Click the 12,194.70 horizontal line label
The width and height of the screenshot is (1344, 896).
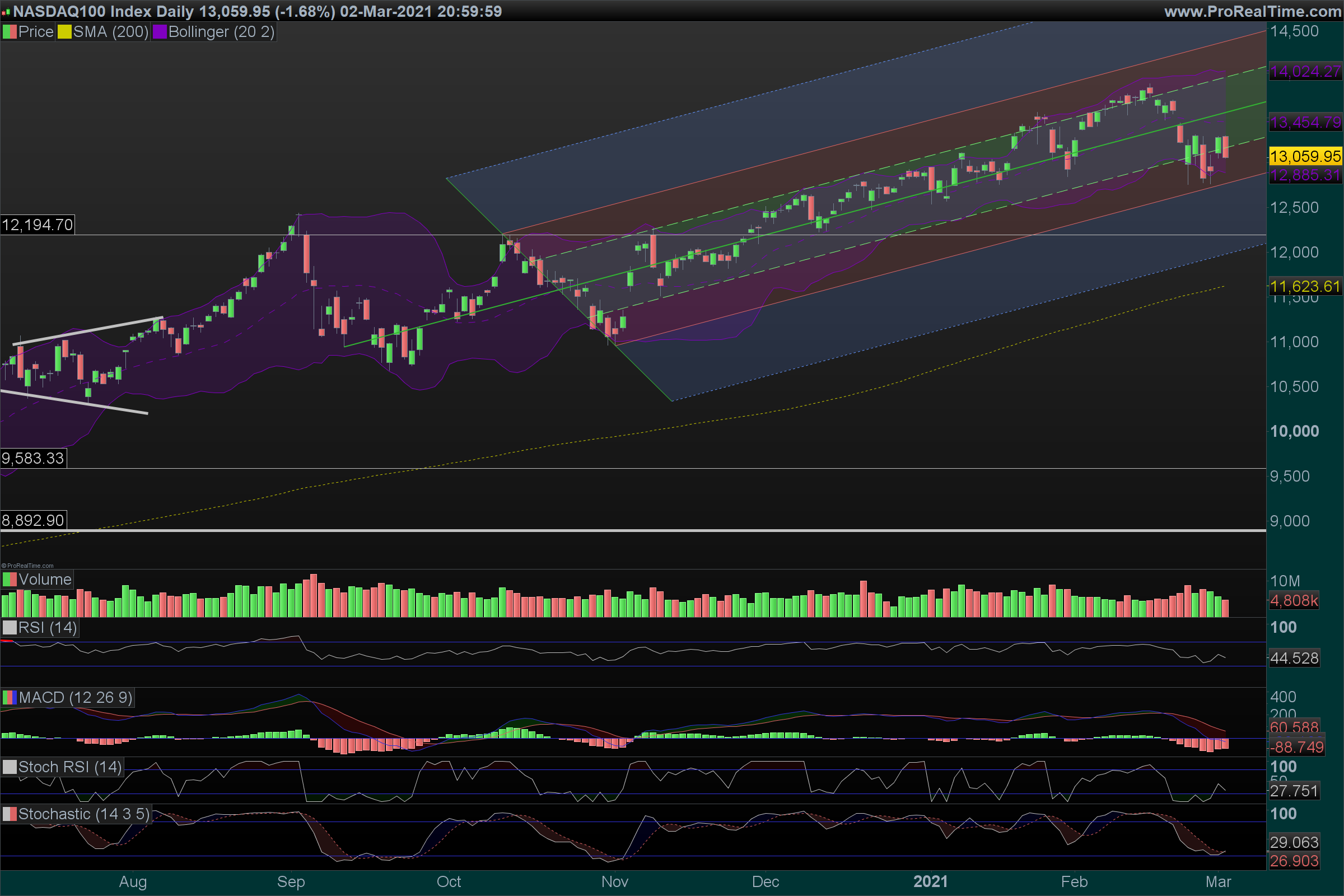coord(38,225)
